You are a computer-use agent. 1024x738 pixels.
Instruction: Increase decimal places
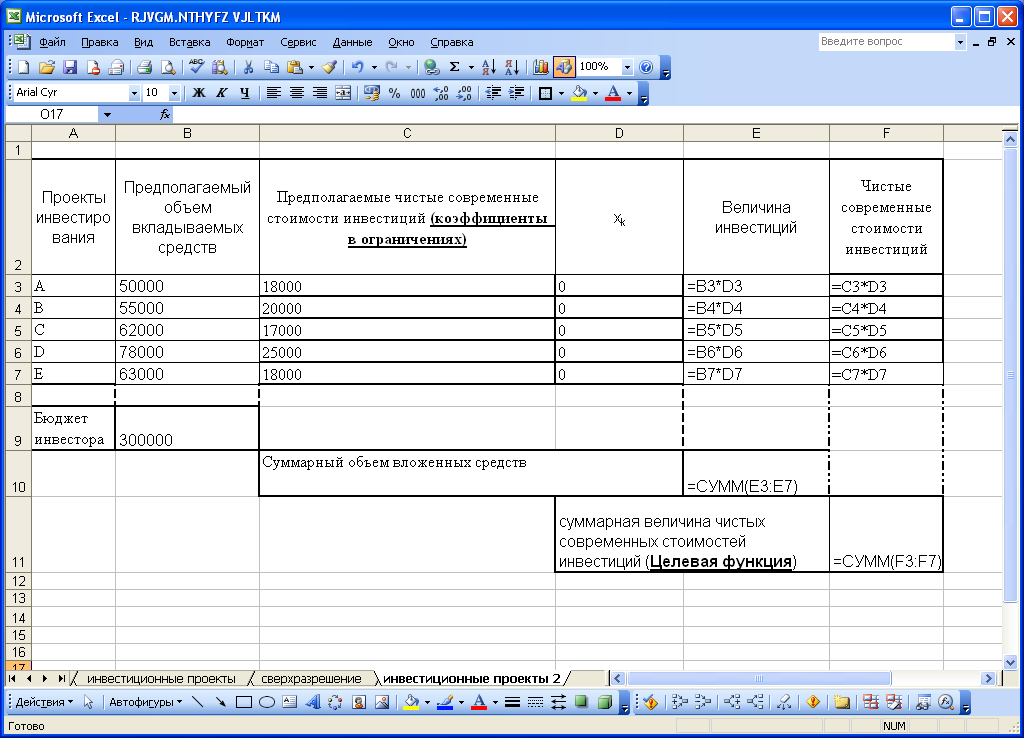click(441, 93)
